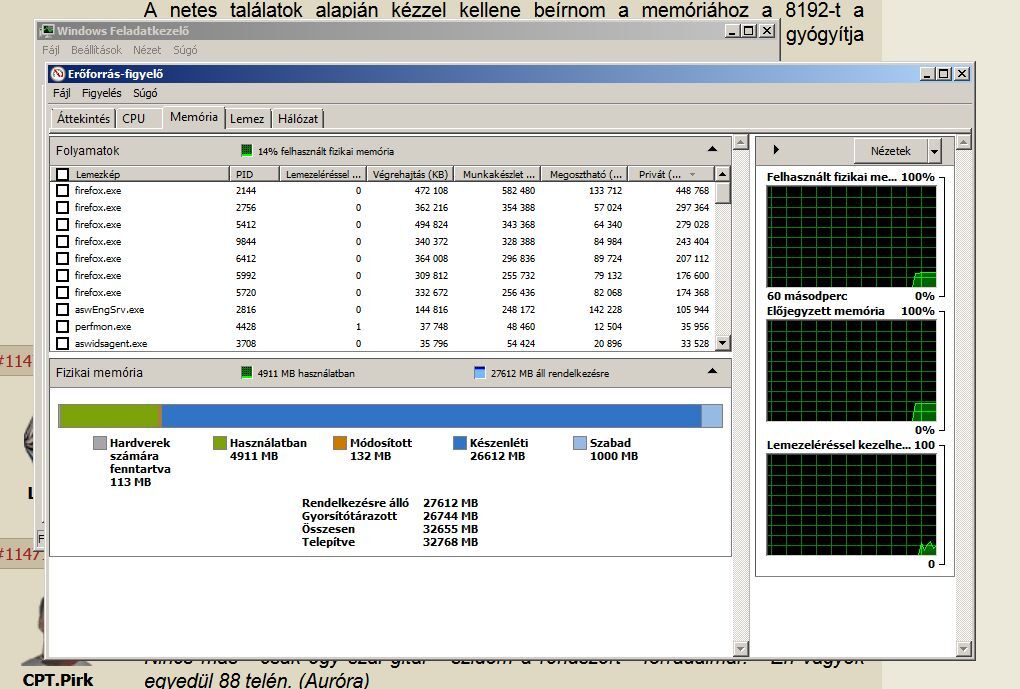Switch to the Hálózat tab
1020x689 pixels.
pyautogui.click(x=298, y=118)
